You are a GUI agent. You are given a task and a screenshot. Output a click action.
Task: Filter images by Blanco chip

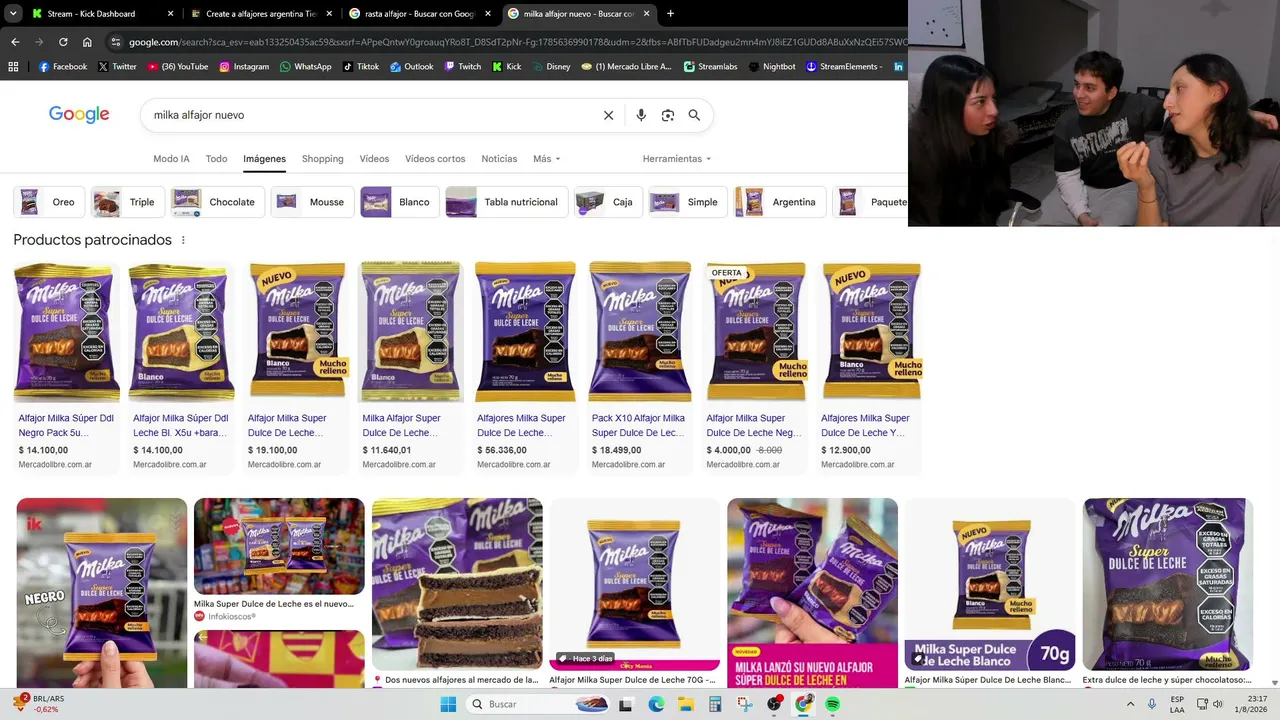tap(398, 202)
